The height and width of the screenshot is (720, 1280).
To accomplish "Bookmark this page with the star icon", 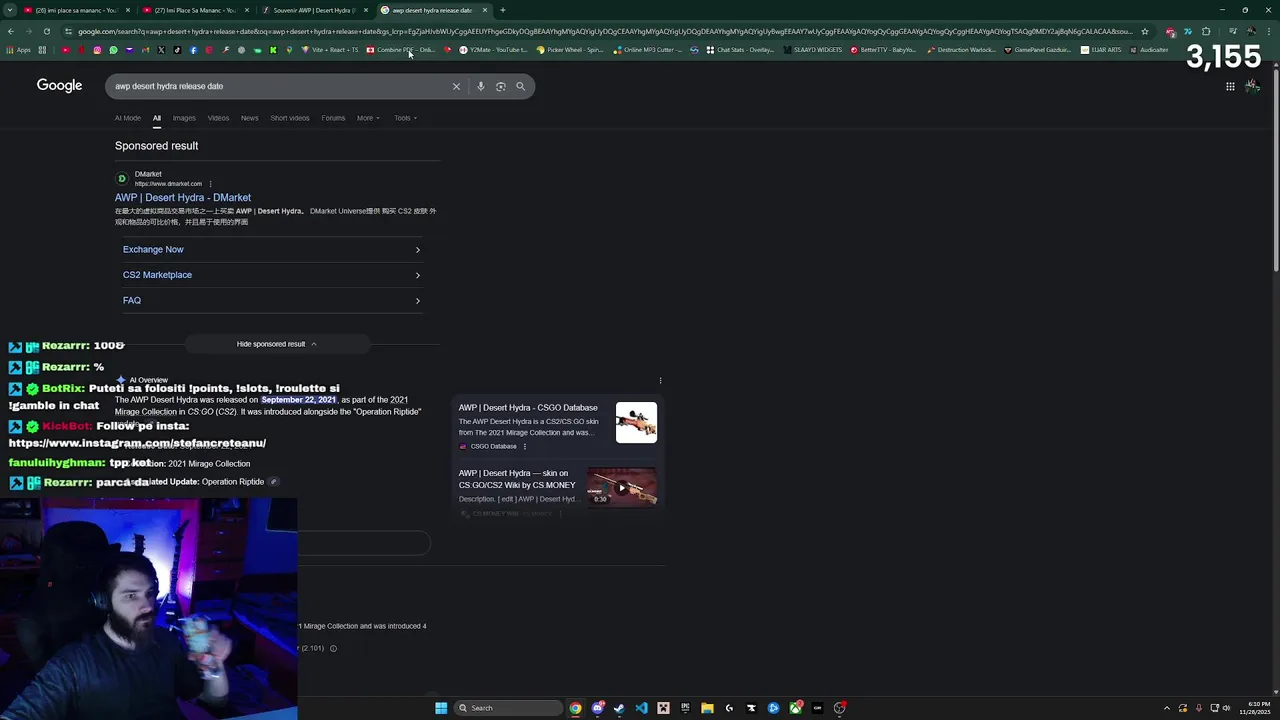I will point(1145,31).
